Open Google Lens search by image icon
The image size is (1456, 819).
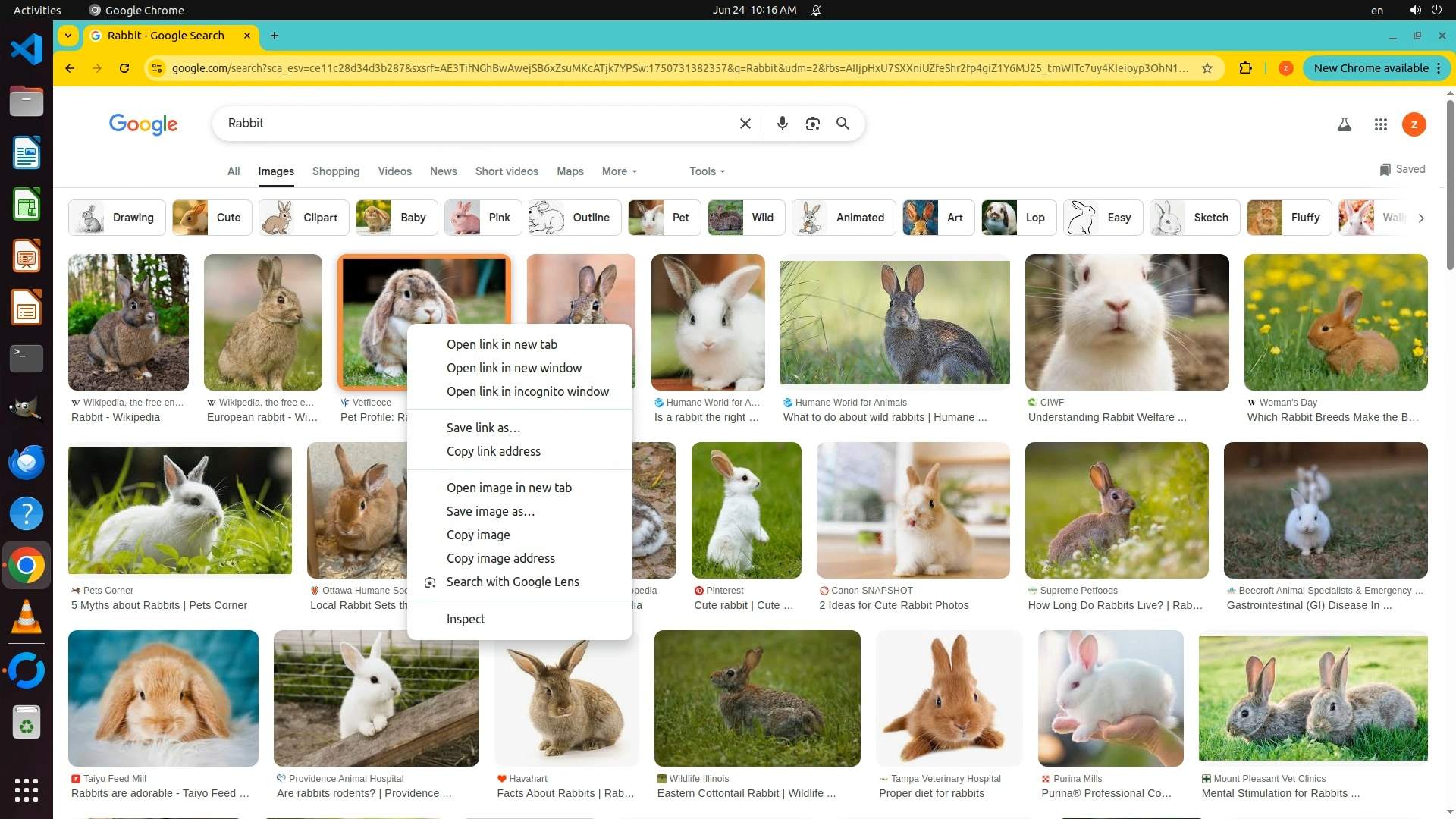pyautogui.click(x=812, y=124)
